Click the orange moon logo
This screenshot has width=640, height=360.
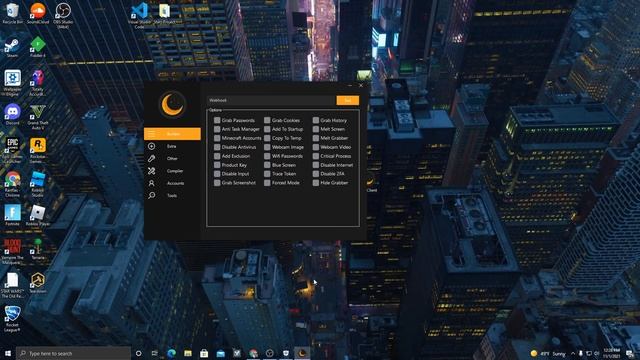tap(172, 104)
